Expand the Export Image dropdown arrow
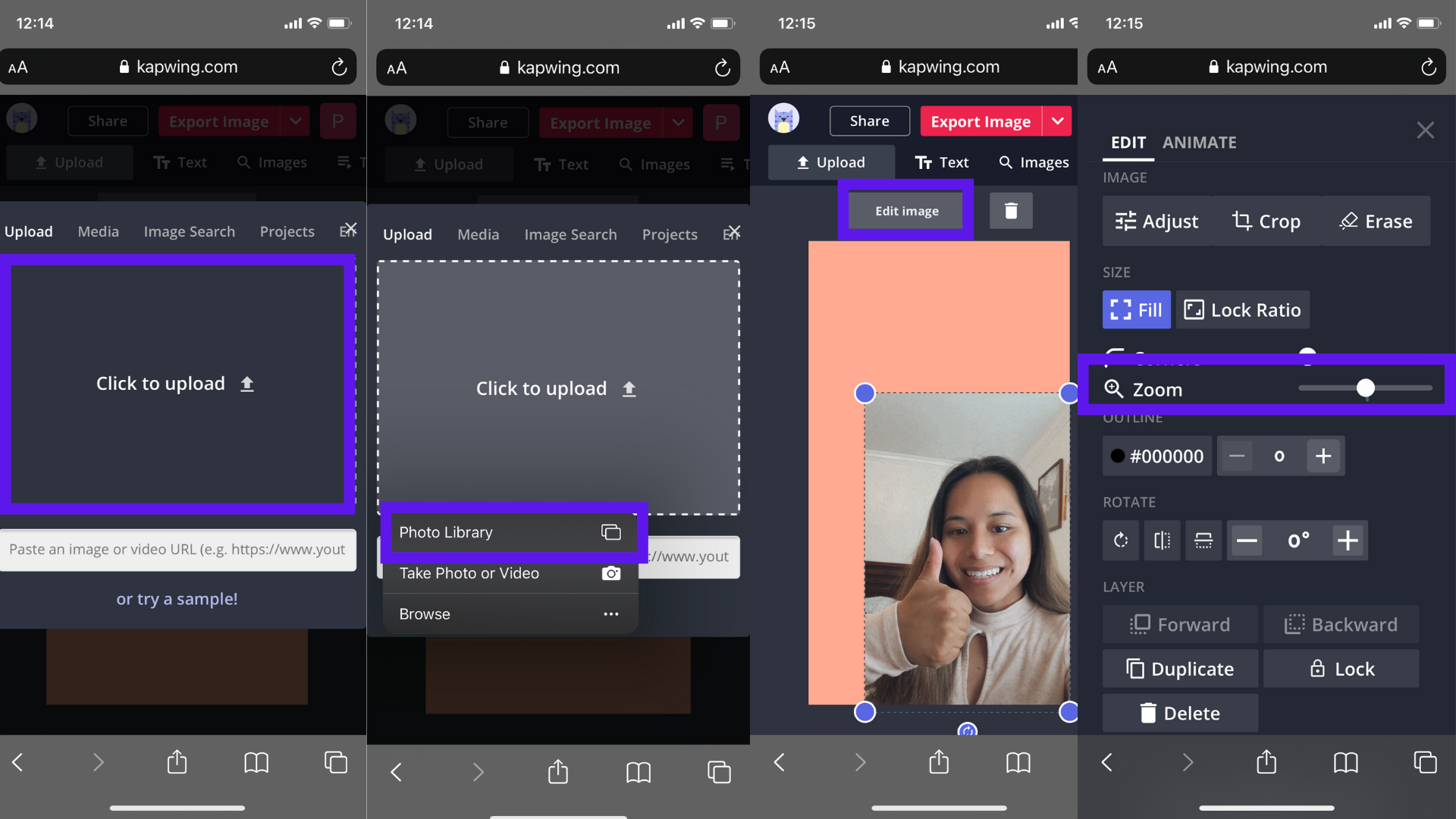 [1057, 121]
